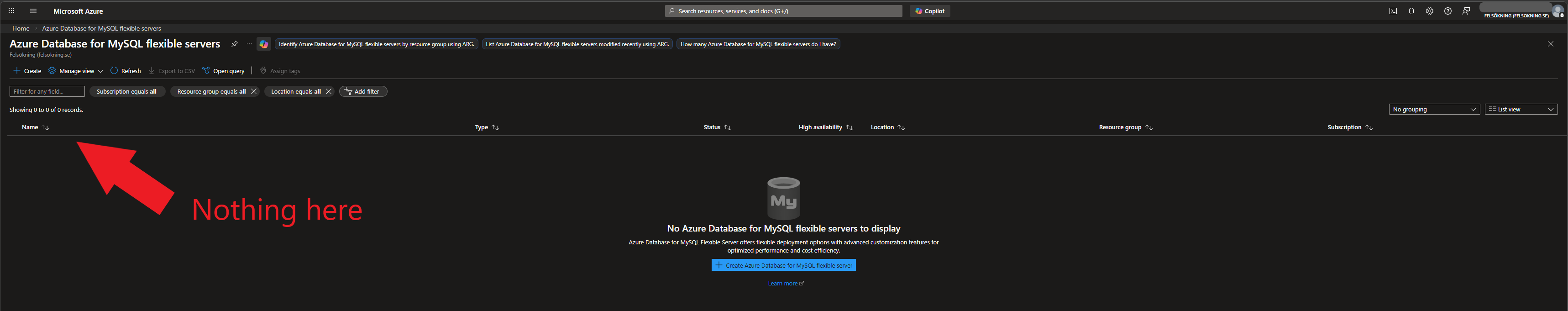Select the Identify servers by resource group suggestion
Viewport: 1568px width, 311px height.
click(x=376, y=44)
